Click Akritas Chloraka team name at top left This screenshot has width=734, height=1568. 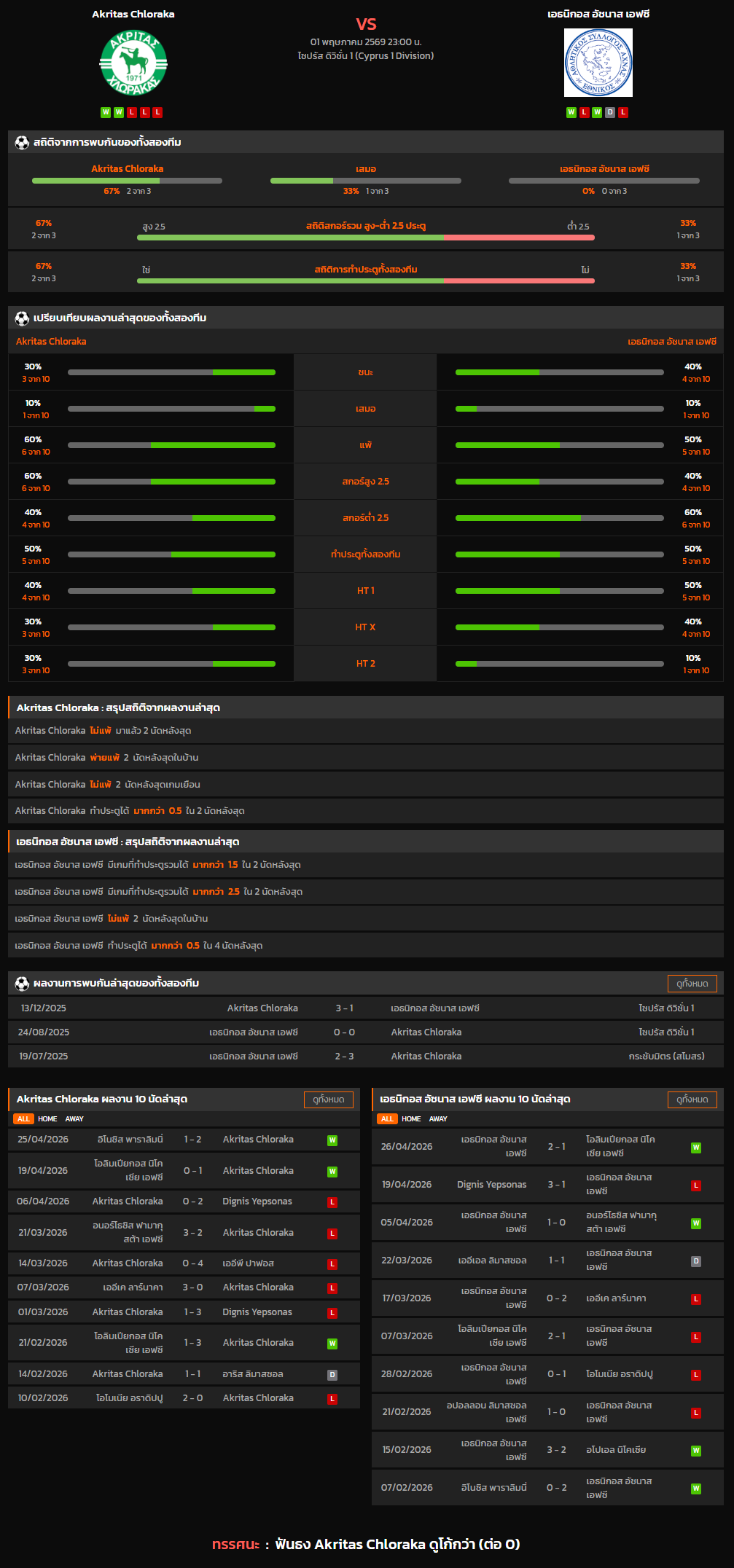pos(133,14)
